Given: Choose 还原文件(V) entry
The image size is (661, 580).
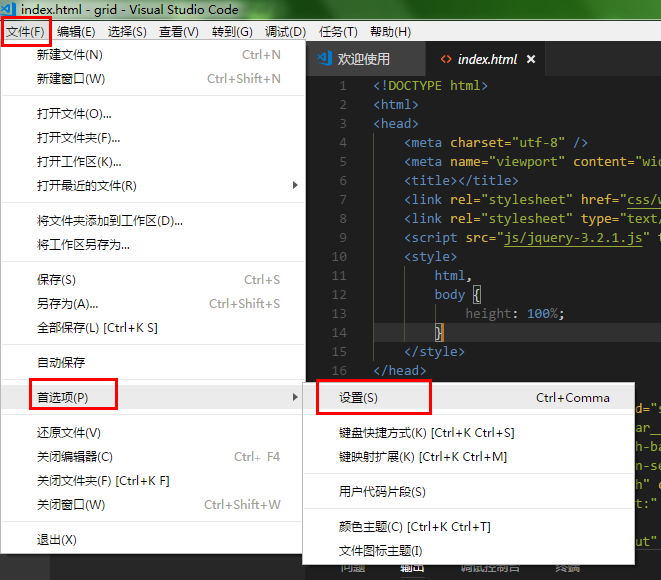Looking at the screenshot, I should (153, 433).
